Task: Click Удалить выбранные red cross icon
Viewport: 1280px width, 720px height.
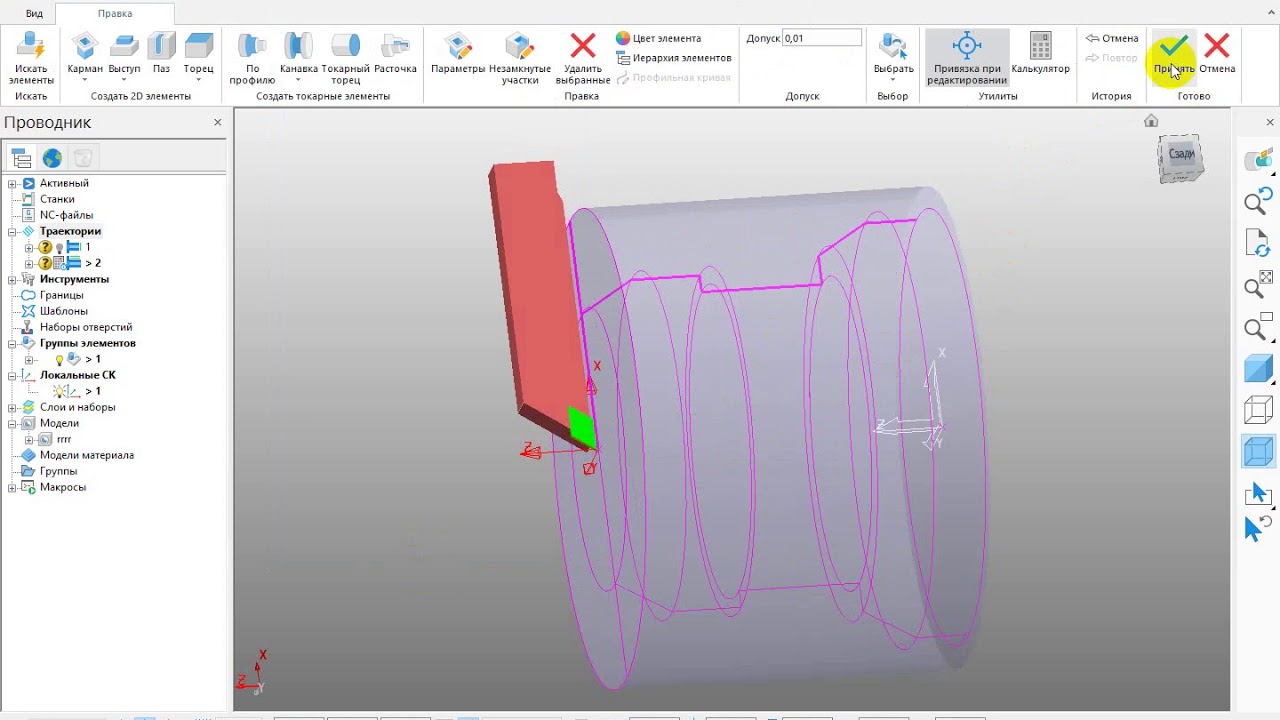Action: coord(582,46)
